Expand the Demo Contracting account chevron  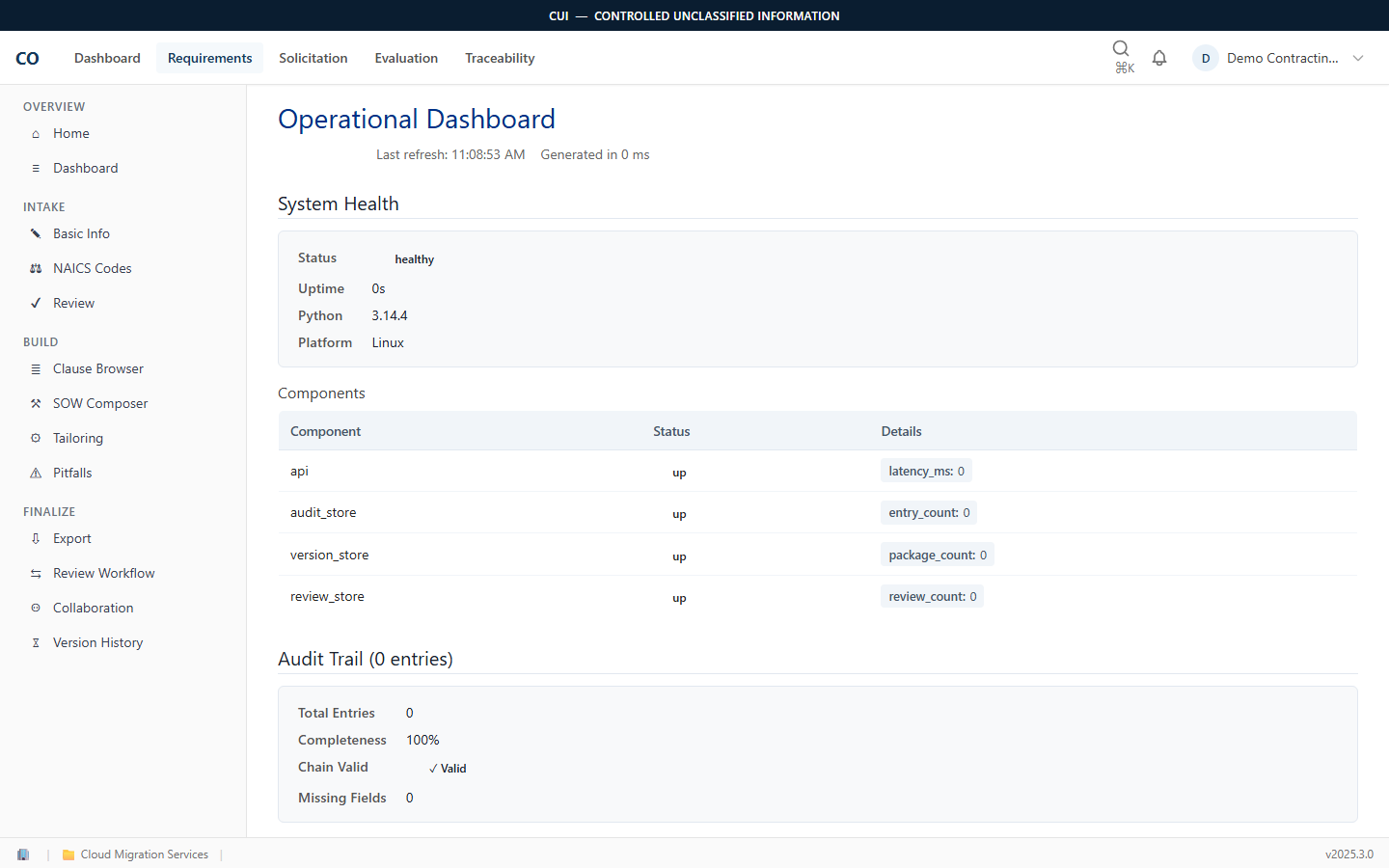pyautogui.click(x=1358, y=58)
